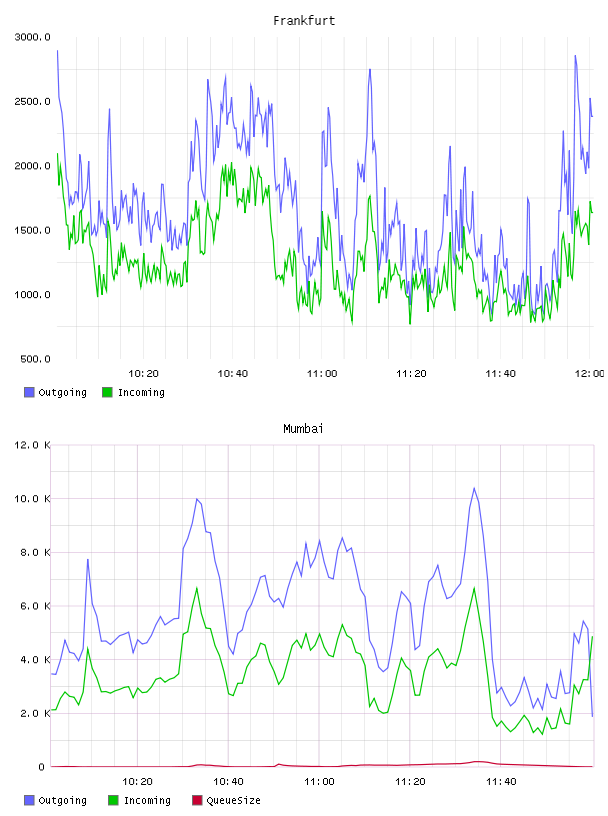Click the 0 y-axis label on Mumbai
Screen dimensions: 608x816
(x=42, y=767)
